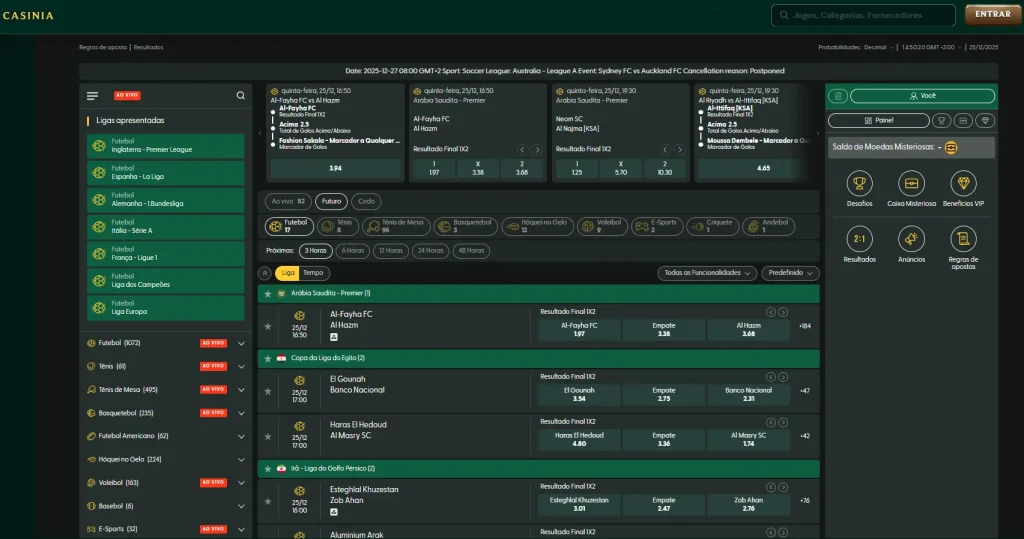Open the Regras de apostas icon
This screenshot has height=539, width=1024.
pyautogui.click(x=963, y=239)
